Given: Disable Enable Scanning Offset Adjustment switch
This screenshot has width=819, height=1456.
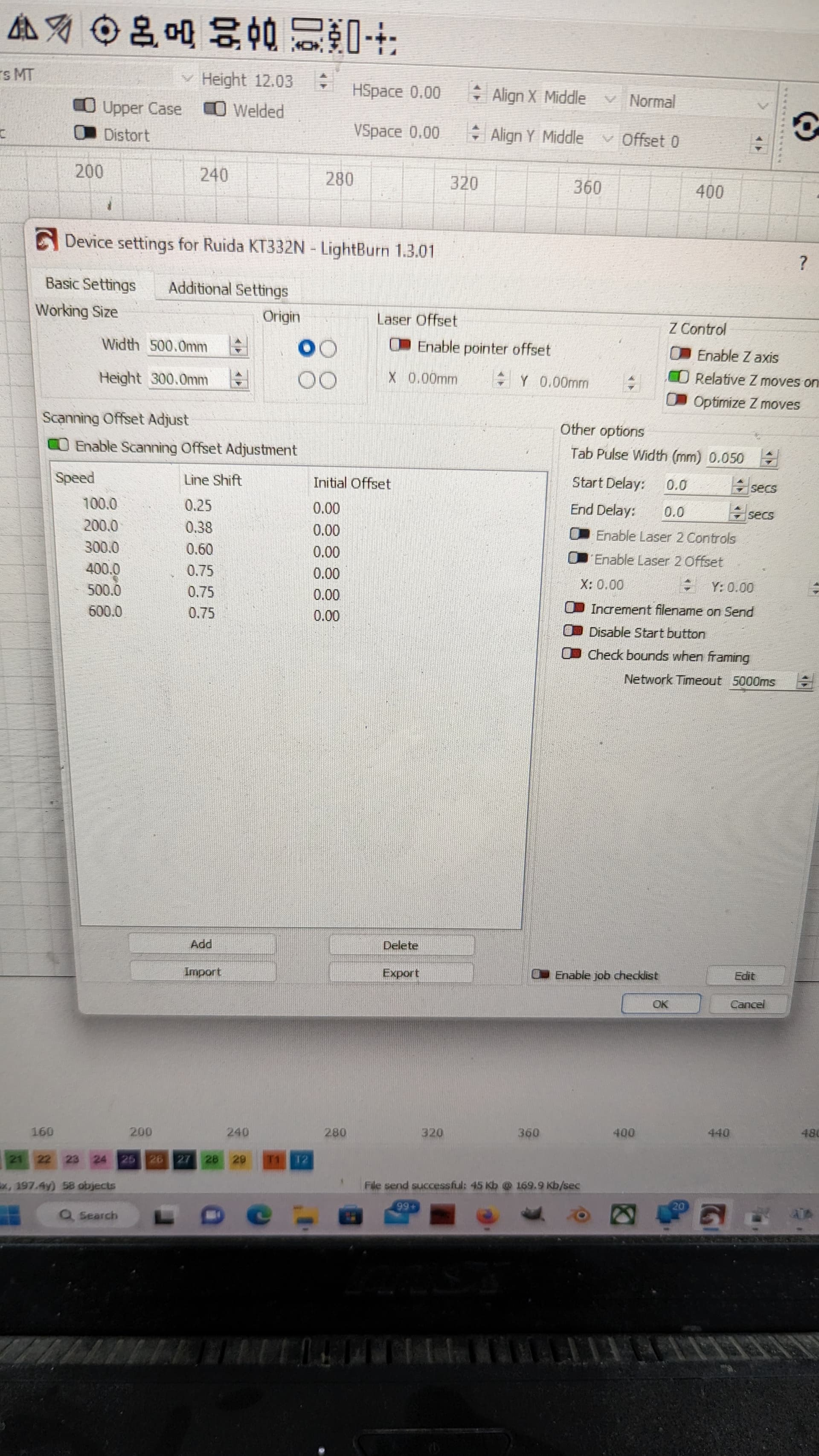Looking at the screenshot, I should tap(58, 444).
